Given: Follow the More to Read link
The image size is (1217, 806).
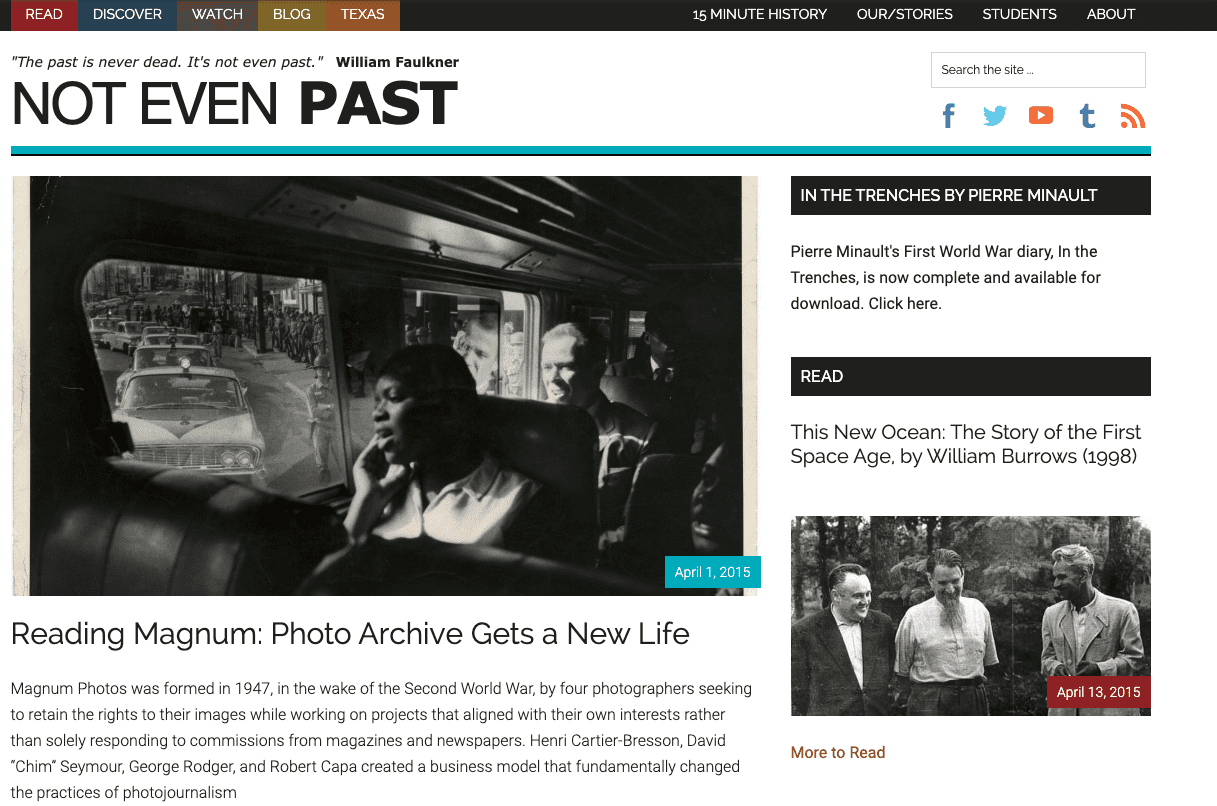Looking at the screenshot, I should 838,752.
